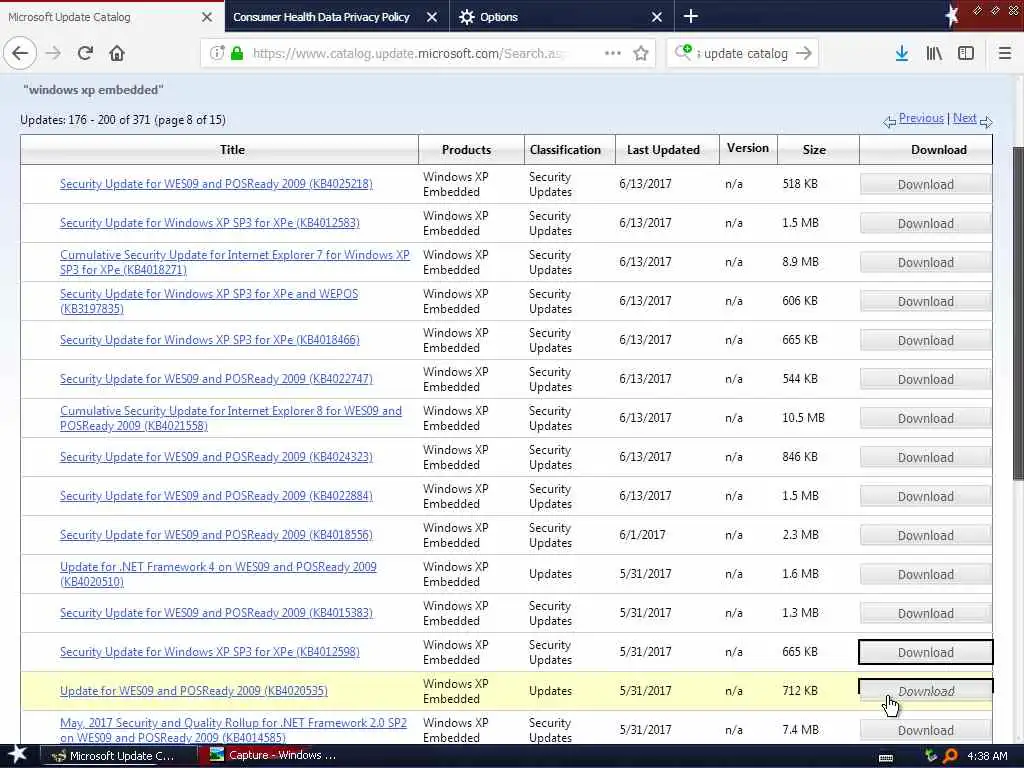The width and height of the screenshot is (1024, 768).
Task: Open Internet Explorer 7 cumulative update KB4018271
Action: 234,262
